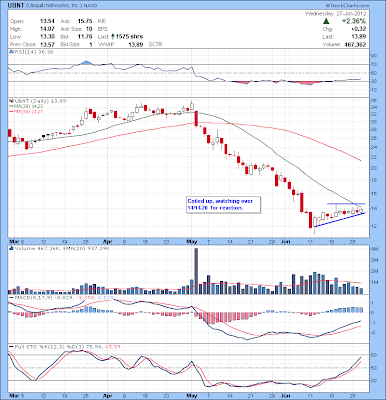Viewport: 386px width, 400px height.
Task: Click the P/E label
Action: coord(102,21)
